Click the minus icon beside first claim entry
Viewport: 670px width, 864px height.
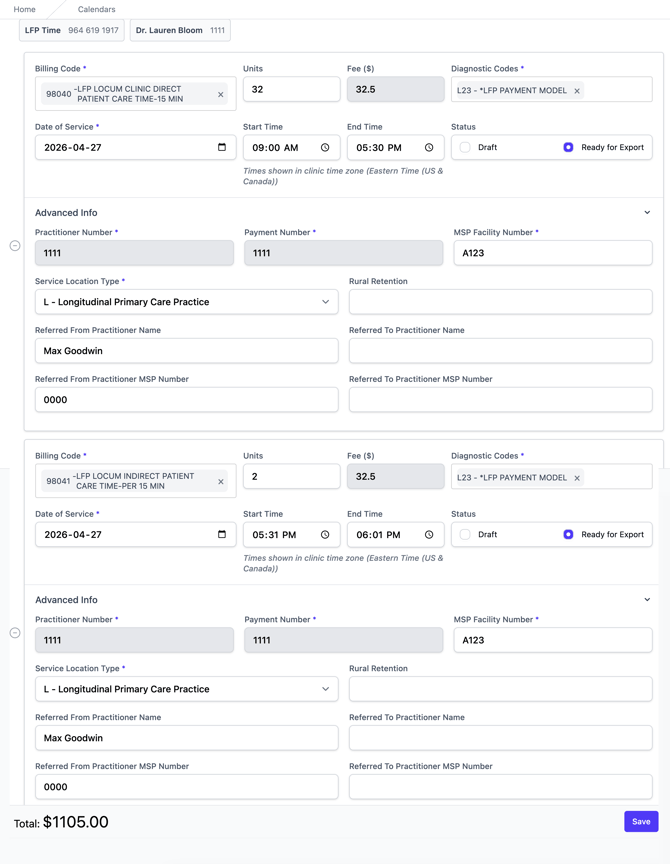tap(15, 245)
